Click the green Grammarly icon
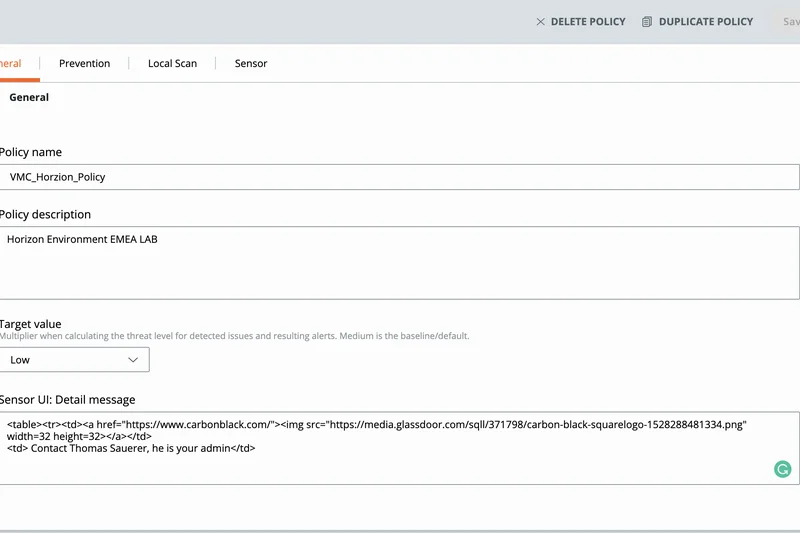 [782, 469]
